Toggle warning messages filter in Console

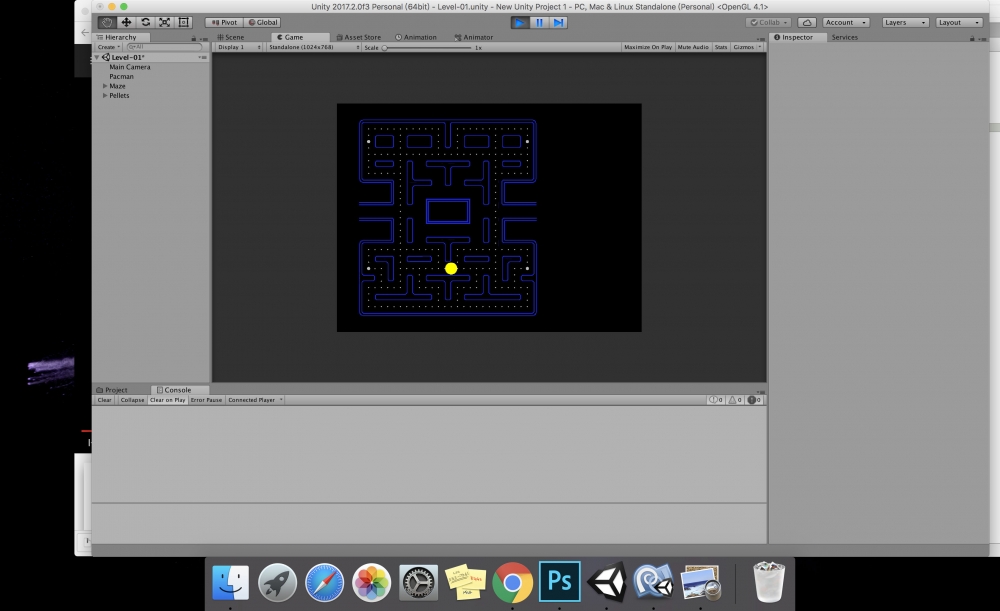coord(735,400)
